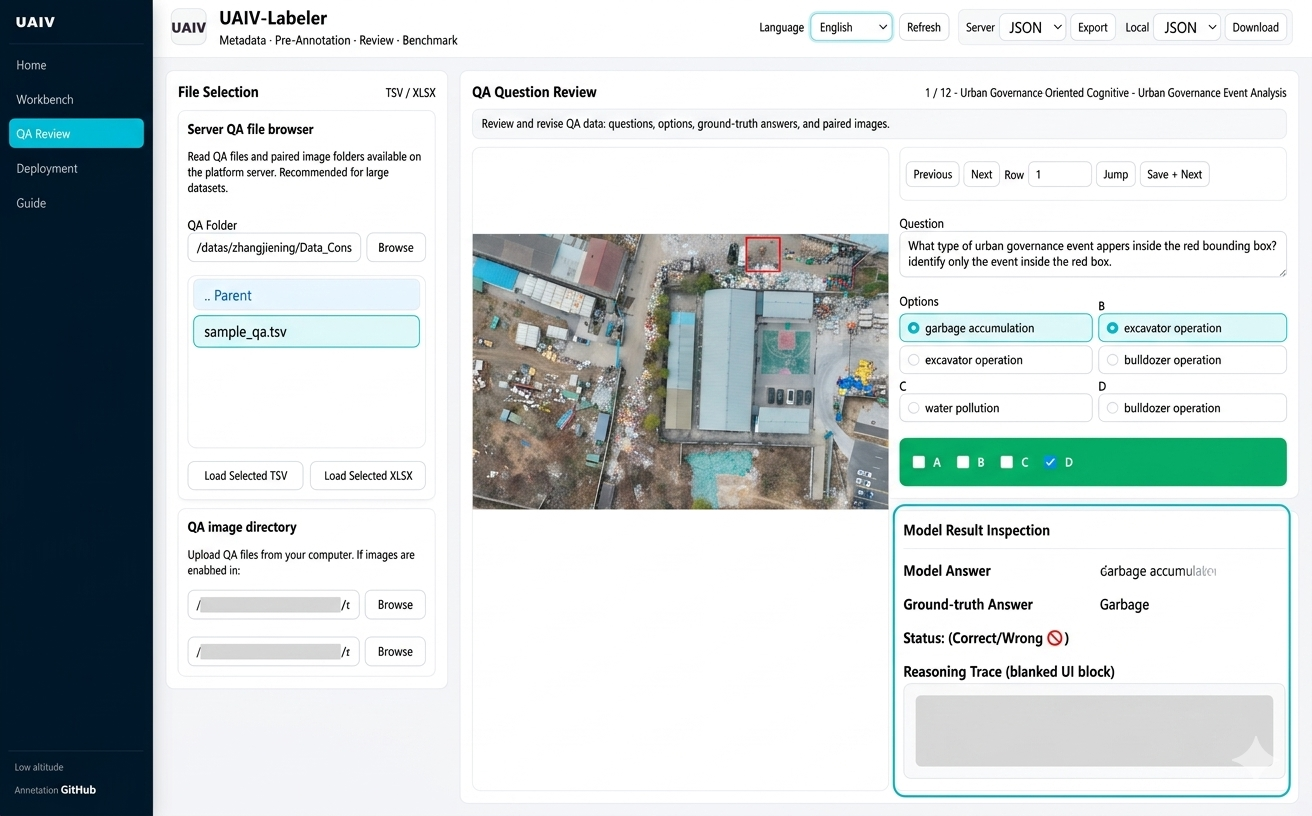Open the GitHub link in the sidebar footer
The width and height of the screenshot is (1312, 816).
tap(78, 790)
